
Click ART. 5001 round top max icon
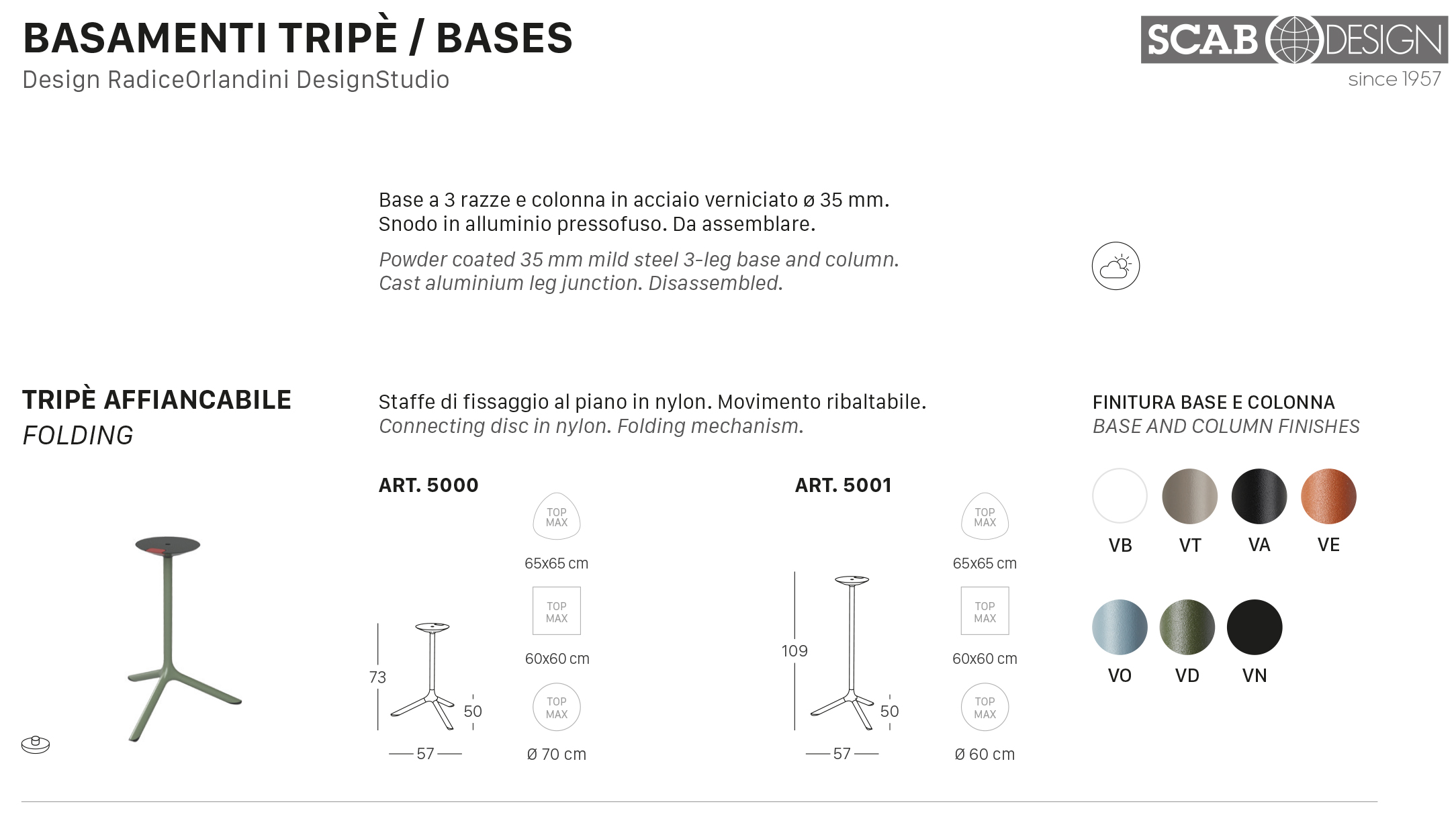pyautogui.click(x=985, y=707)
